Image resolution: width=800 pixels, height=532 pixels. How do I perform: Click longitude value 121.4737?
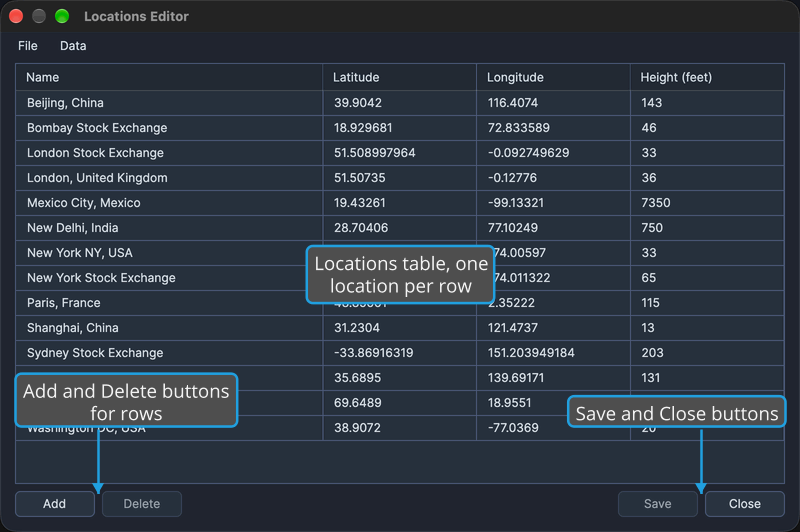(x=554, y=328)
